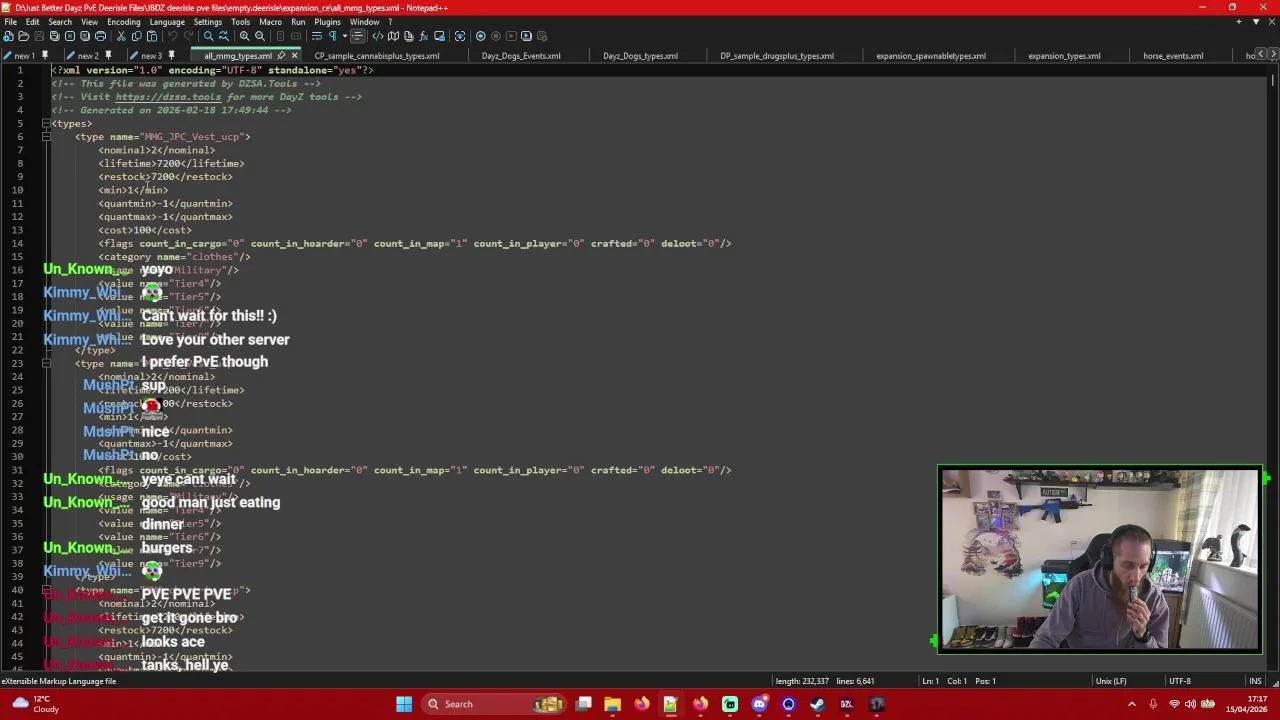Image resolution: width=1280 pixels, height=720 pixels.
Task: Zoom out using the toolbar minus magnifier
Action: [260, 36]
